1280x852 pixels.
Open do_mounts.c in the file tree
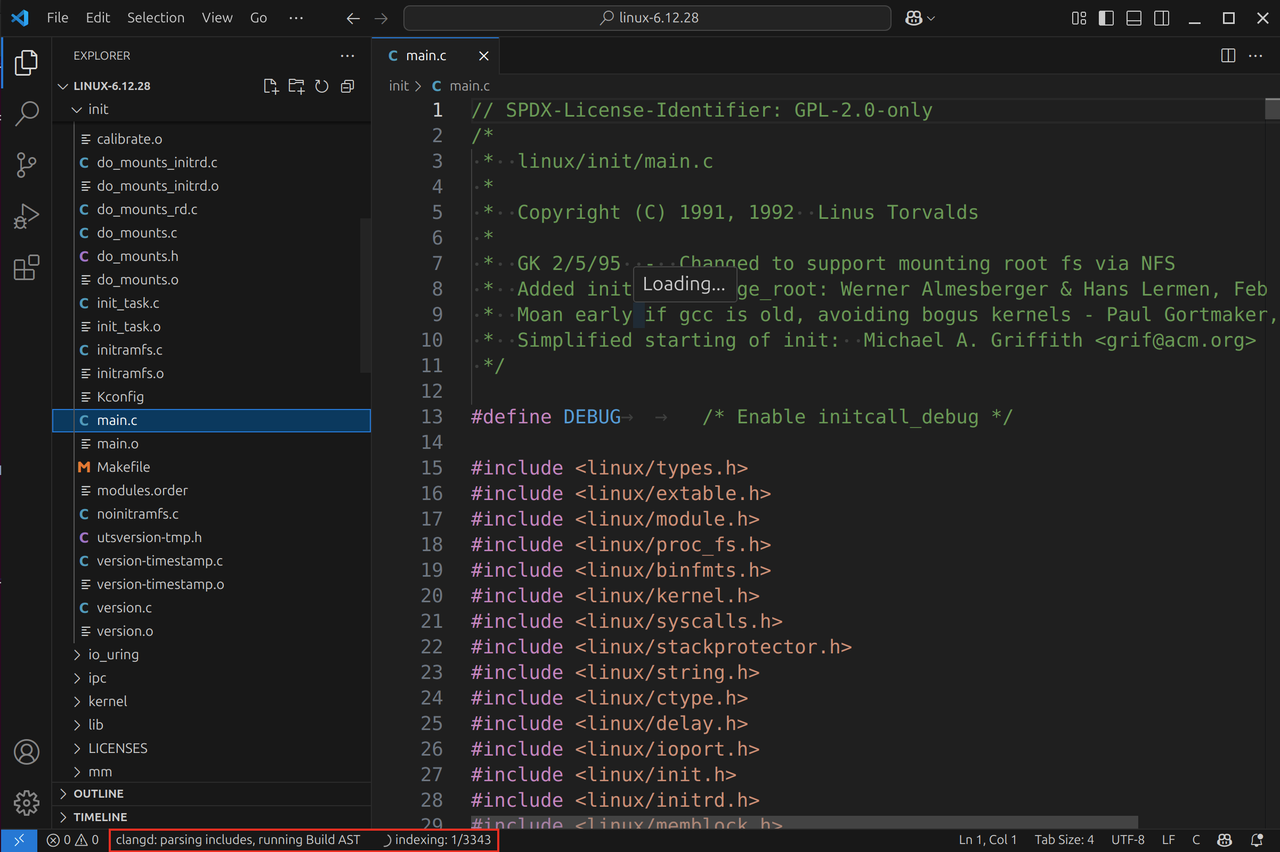point(211,233)
